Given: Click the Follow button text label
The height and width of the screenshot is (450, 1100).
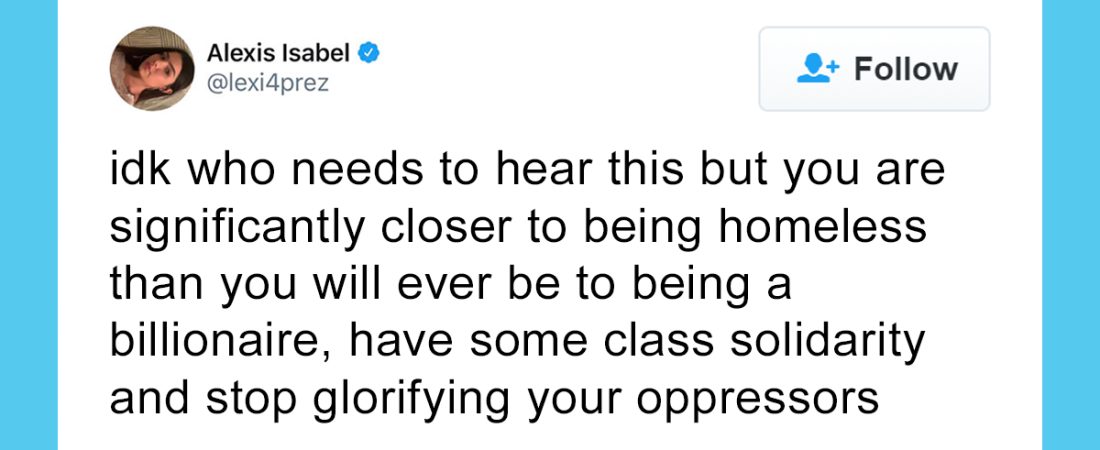Looking at the screenshot, I should [906, 69].
